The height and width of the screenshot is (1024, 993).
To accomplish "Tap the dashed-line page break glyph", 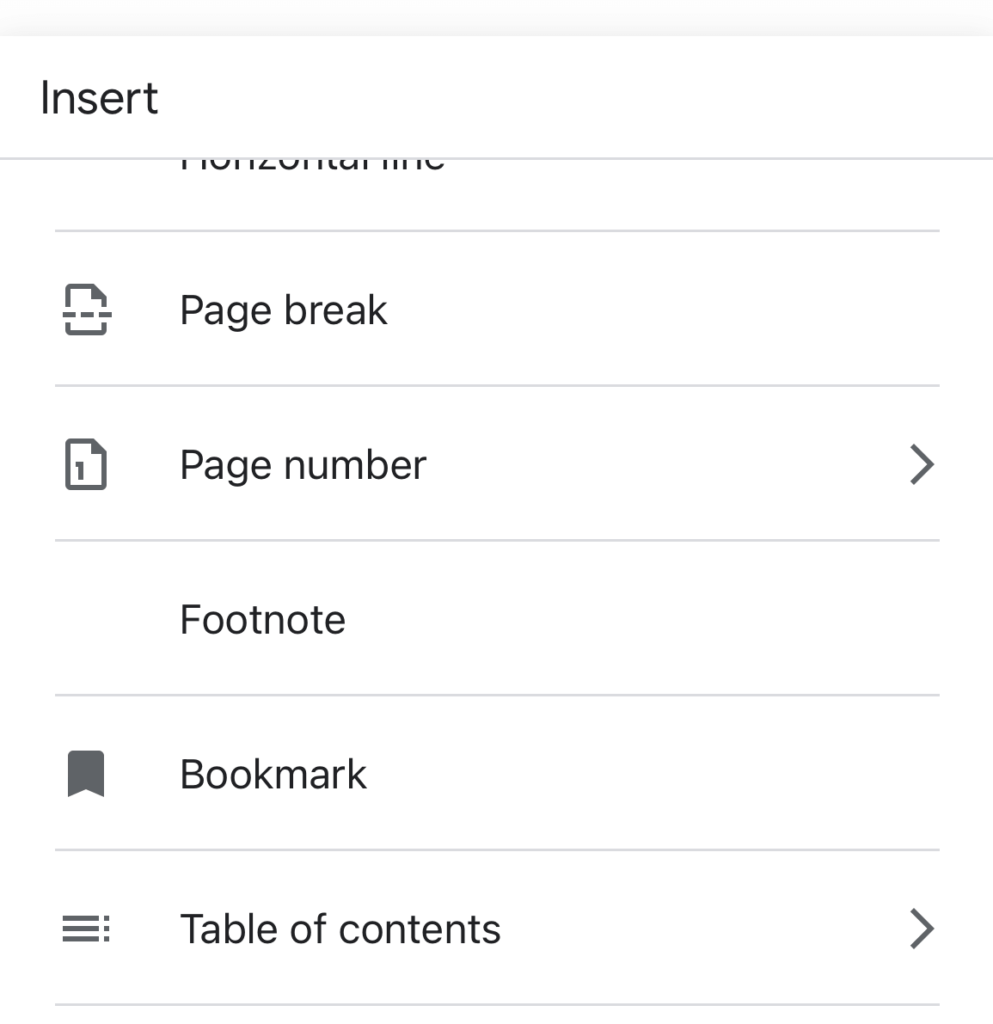I will tap(84, 309).
